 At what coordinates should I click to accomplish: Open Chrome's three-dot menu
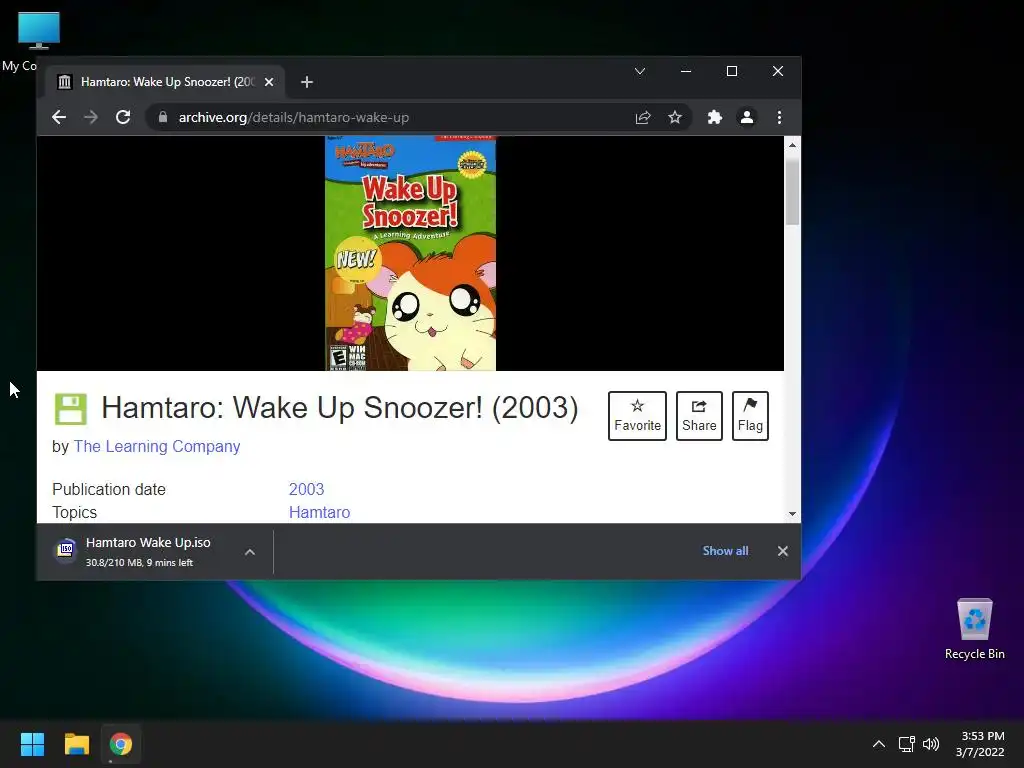[779, 118]
